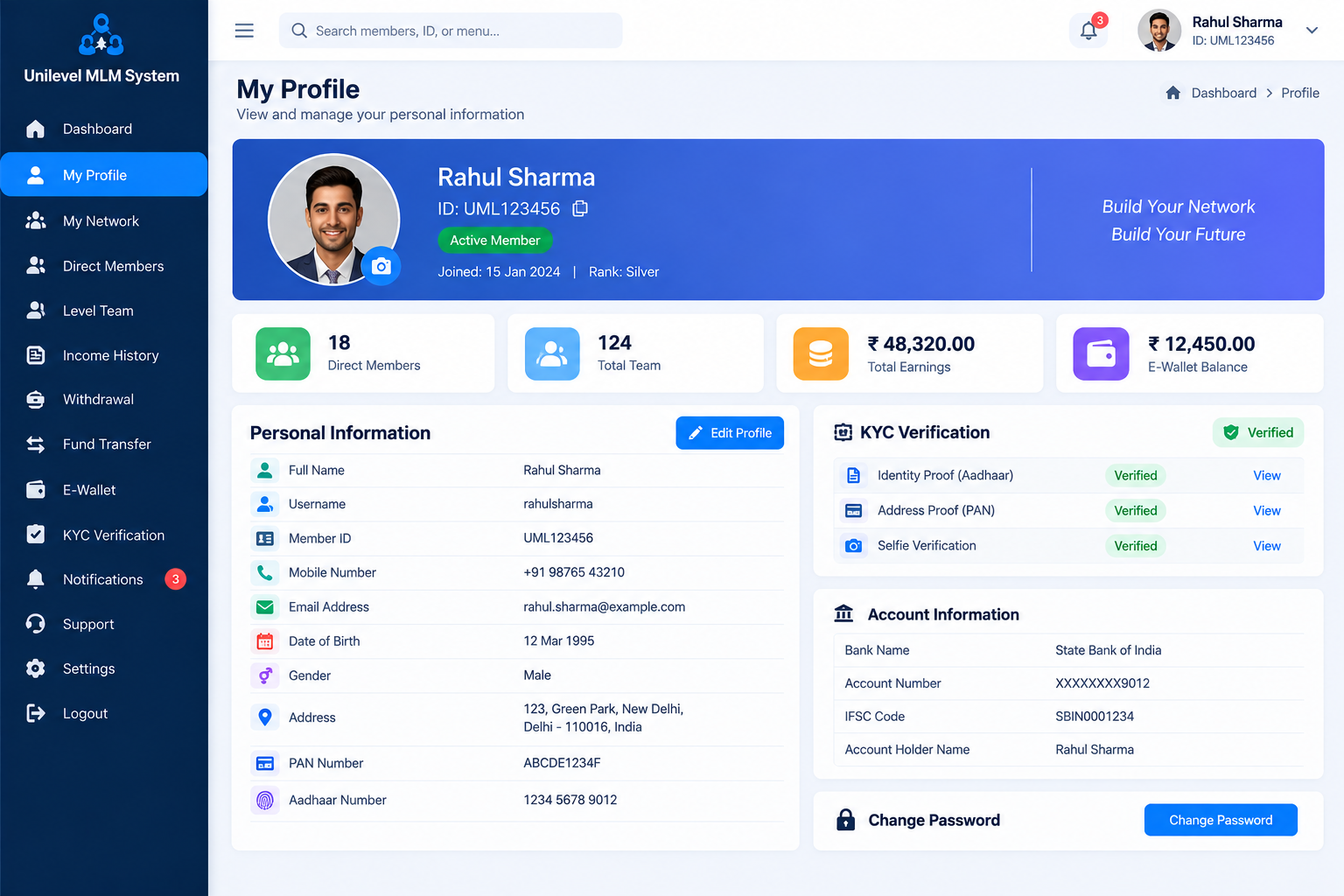View the Address Proof (PAN) document
This screenshot has width=1344, height=896.
pyautogui.click(x=1266, y=511)
